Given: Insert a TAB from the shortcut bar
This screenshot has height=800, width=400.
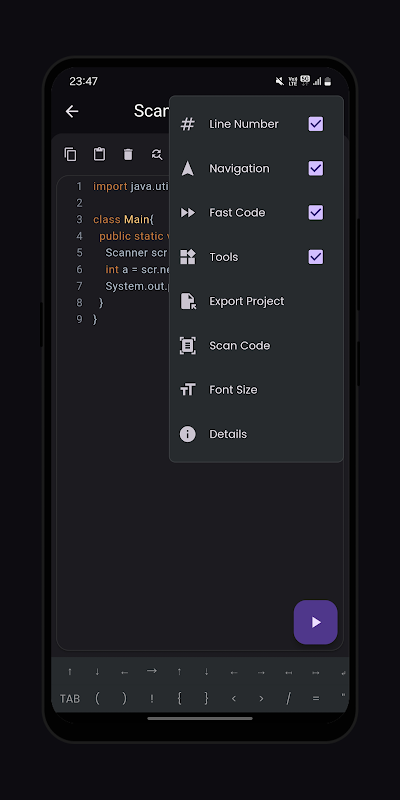Looking at the screenshot, I should (x=70, y=699).
